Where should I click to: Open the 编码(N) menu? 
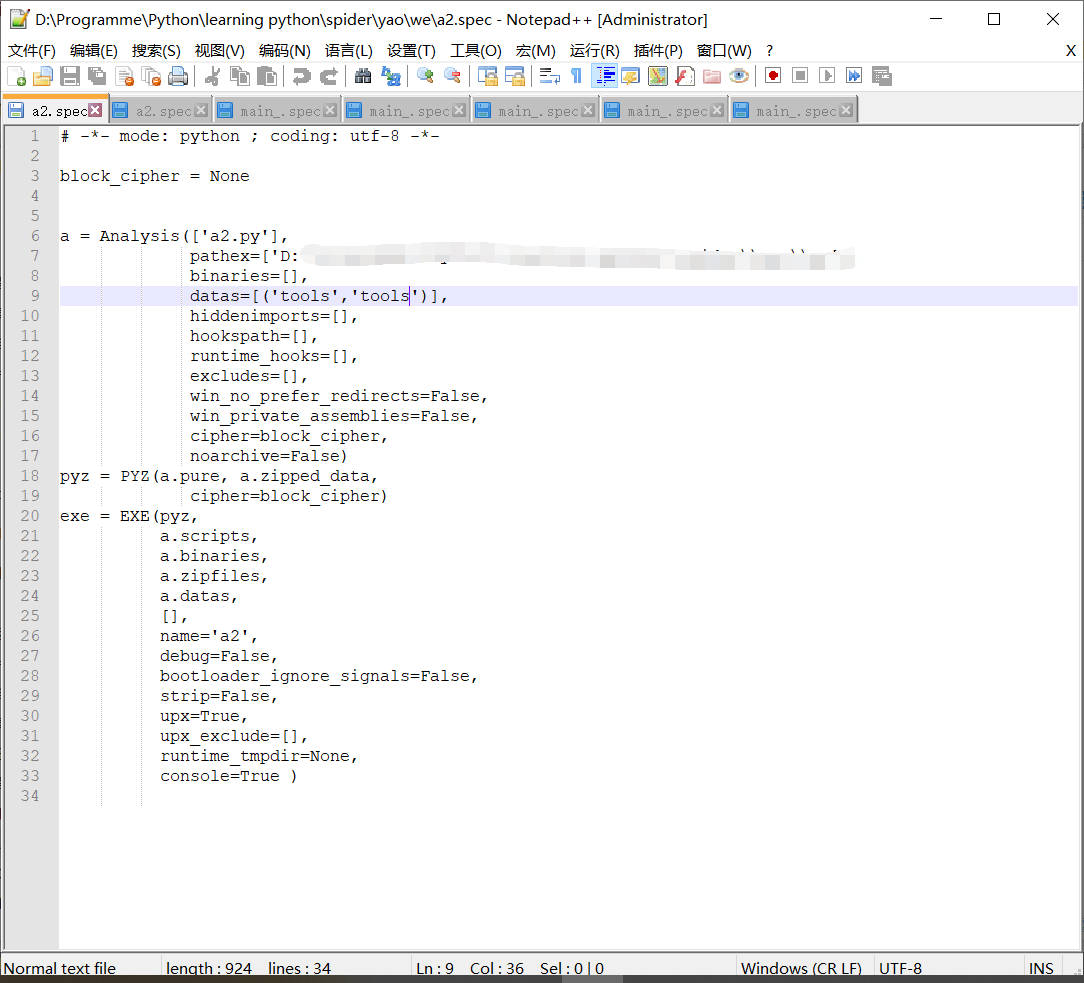(285, 51)
